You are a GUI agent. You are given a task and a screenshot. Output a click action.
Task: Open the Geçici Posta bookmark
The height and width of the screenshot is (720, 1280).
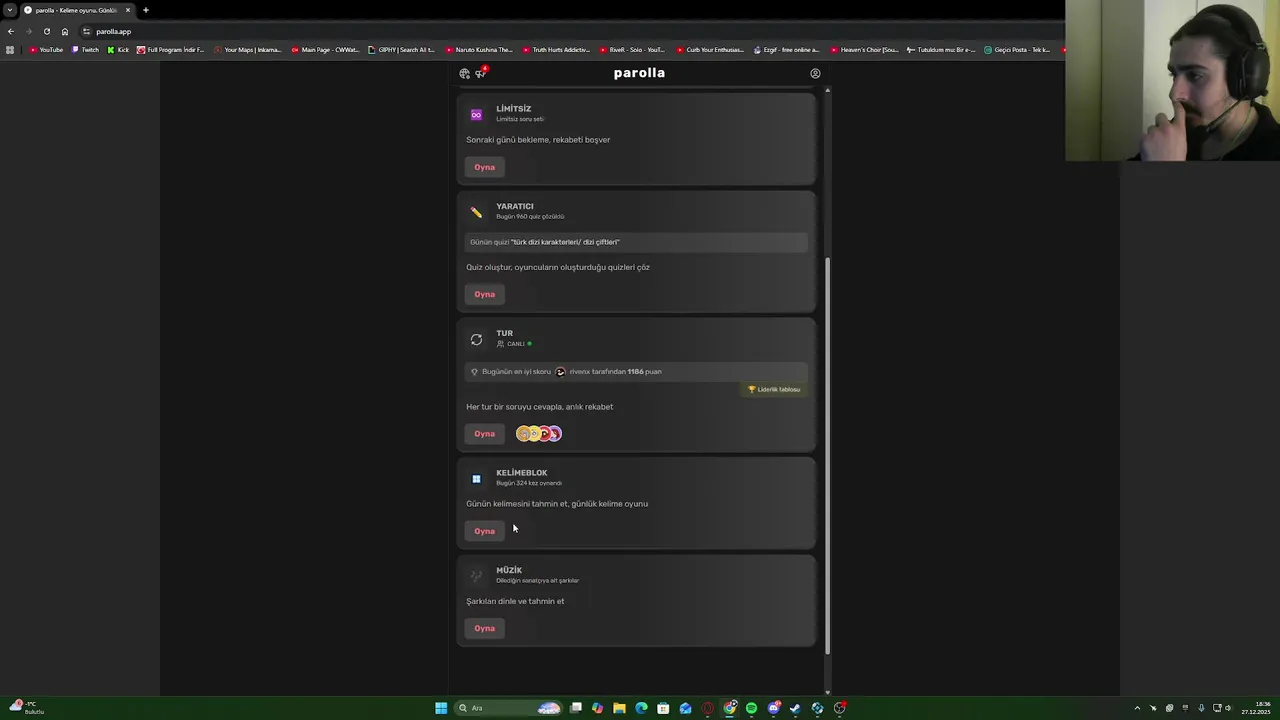[x=1017, y=49]
